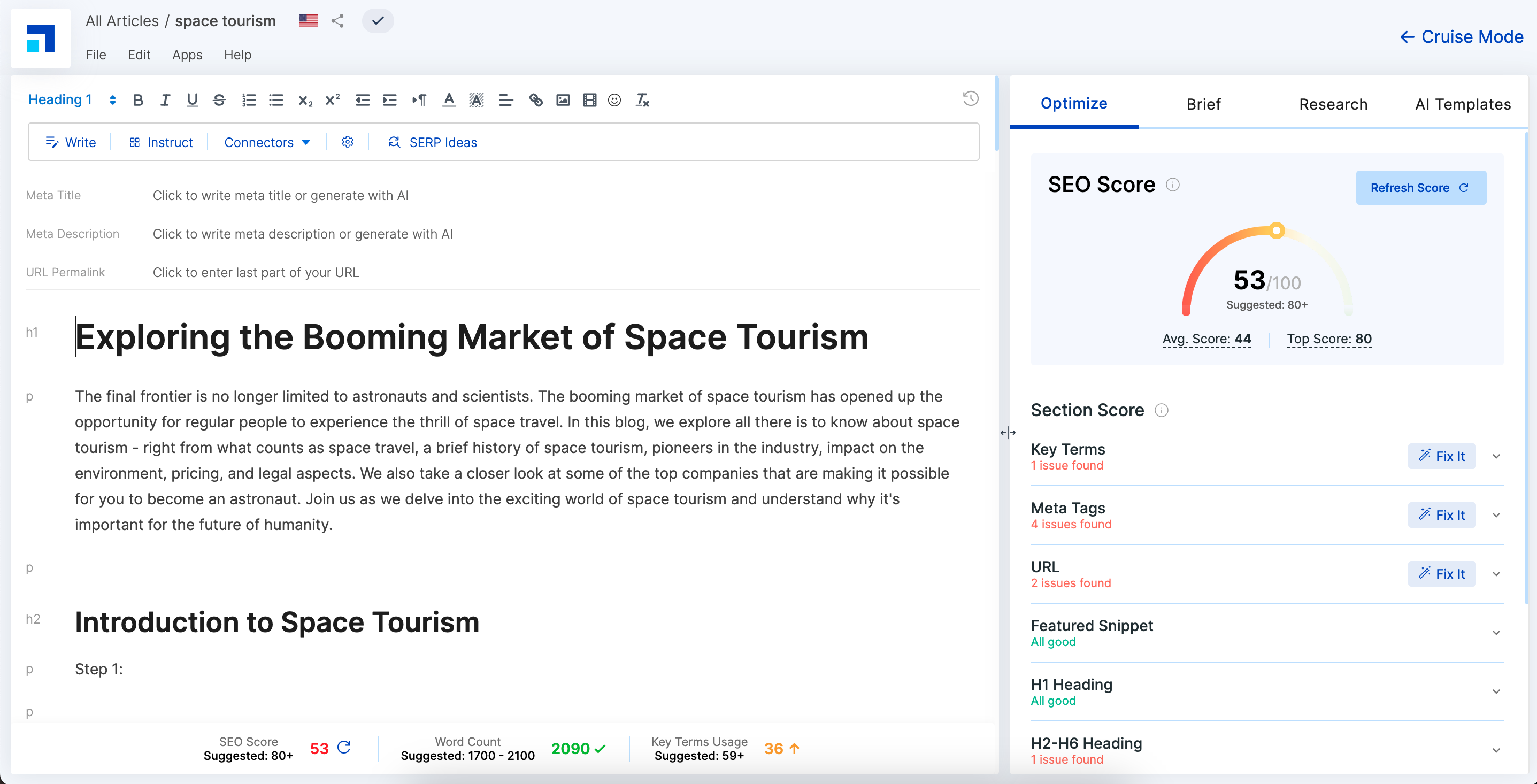Viewport: 1537px width, 784px height.
Task: Open the Edit menu
Action: click(x=139, y=55)
